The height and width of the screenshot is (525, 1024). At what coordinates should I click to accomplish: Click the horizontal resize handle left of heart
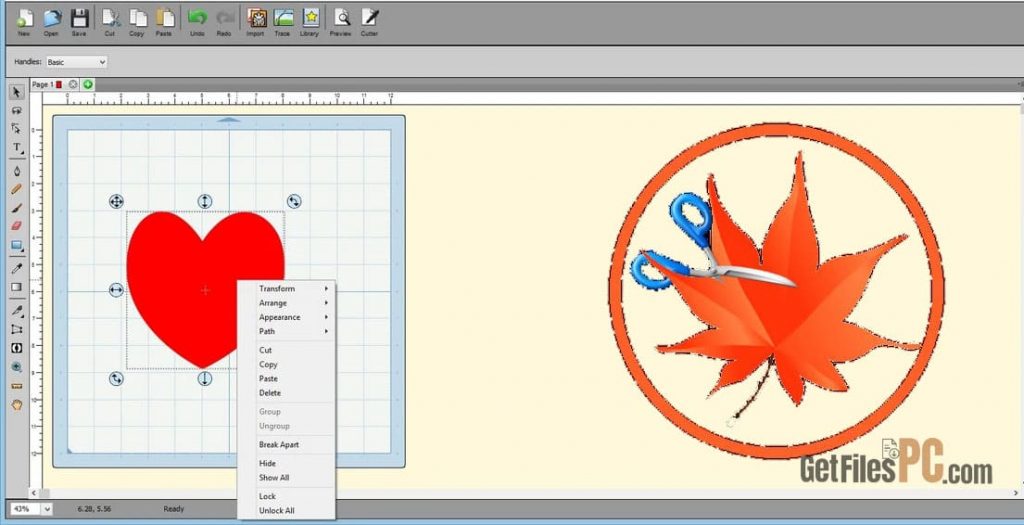coord(116,290)
